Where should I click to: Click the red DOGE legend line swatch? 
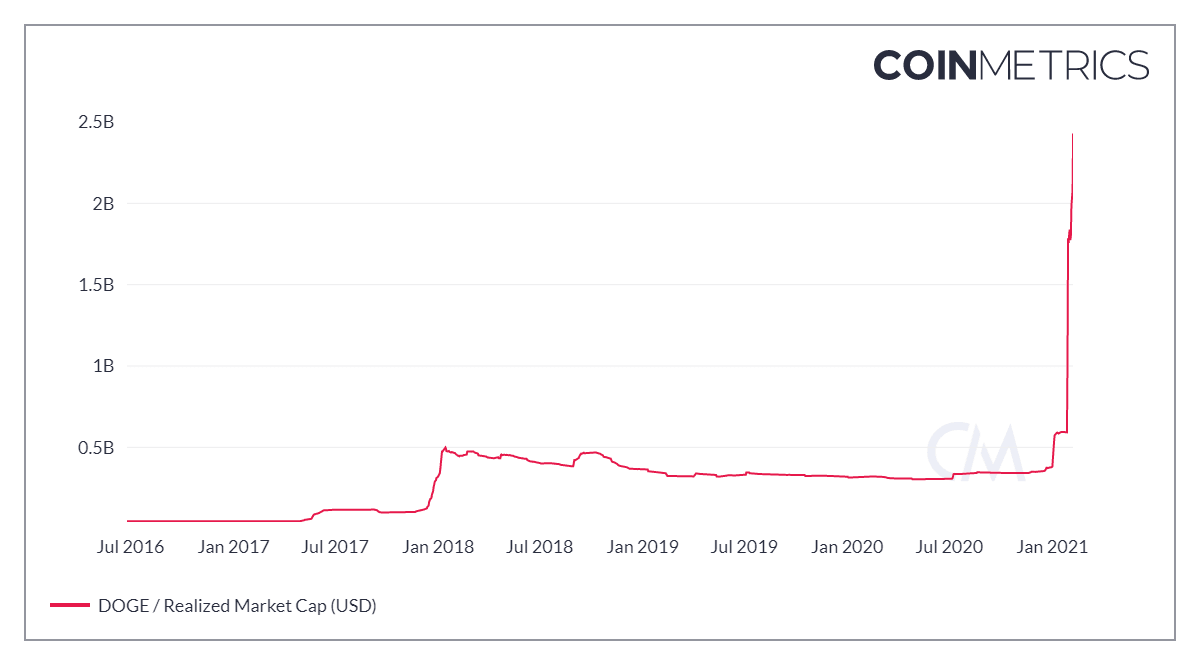[68, 605]
